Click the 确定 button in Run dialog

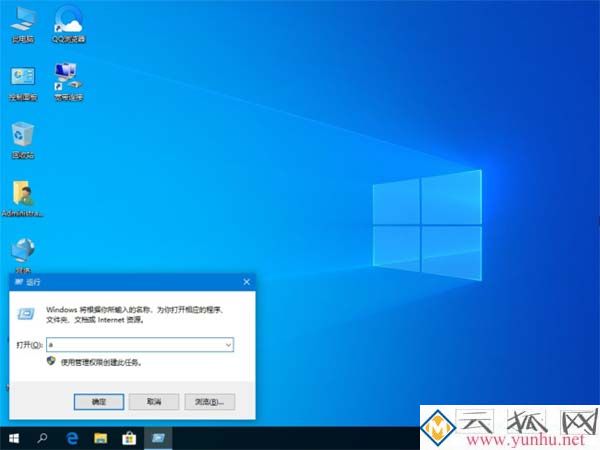pyautogui.click(x=99, y=402)
